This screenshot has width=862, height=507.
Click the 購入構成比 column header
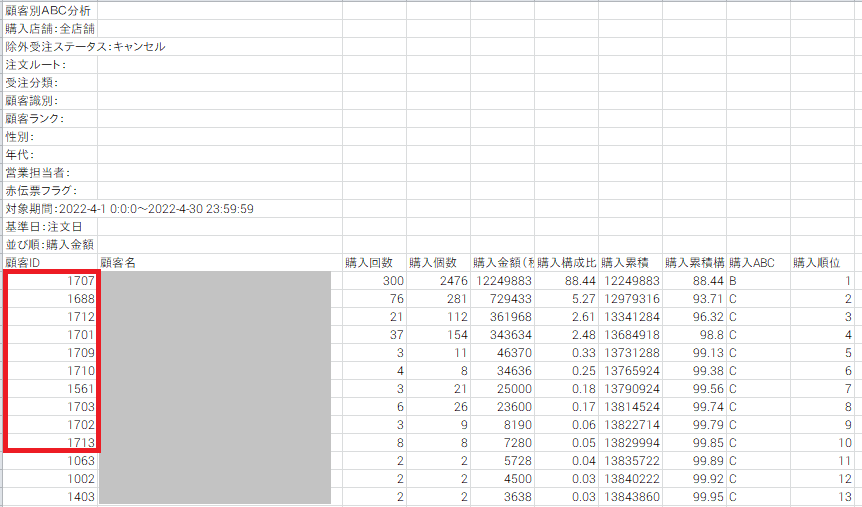tap(566, 263)
